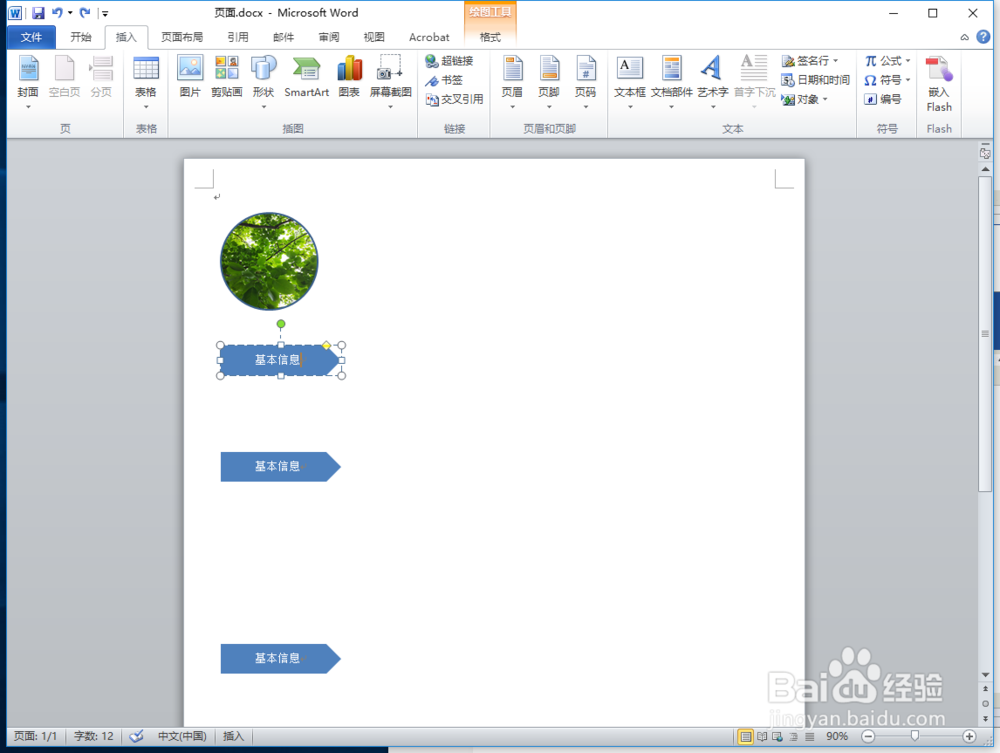Screen dimensions: 1000x753
Task: Switch to Draft view
Action: point(809,736)
